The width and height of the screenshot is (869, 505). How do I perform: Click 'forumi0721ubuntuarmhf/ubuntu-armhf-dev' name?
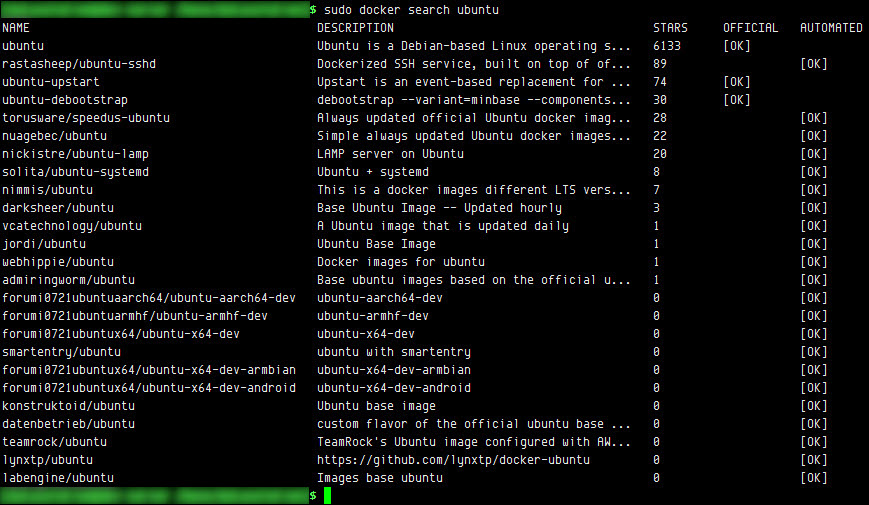135,316
